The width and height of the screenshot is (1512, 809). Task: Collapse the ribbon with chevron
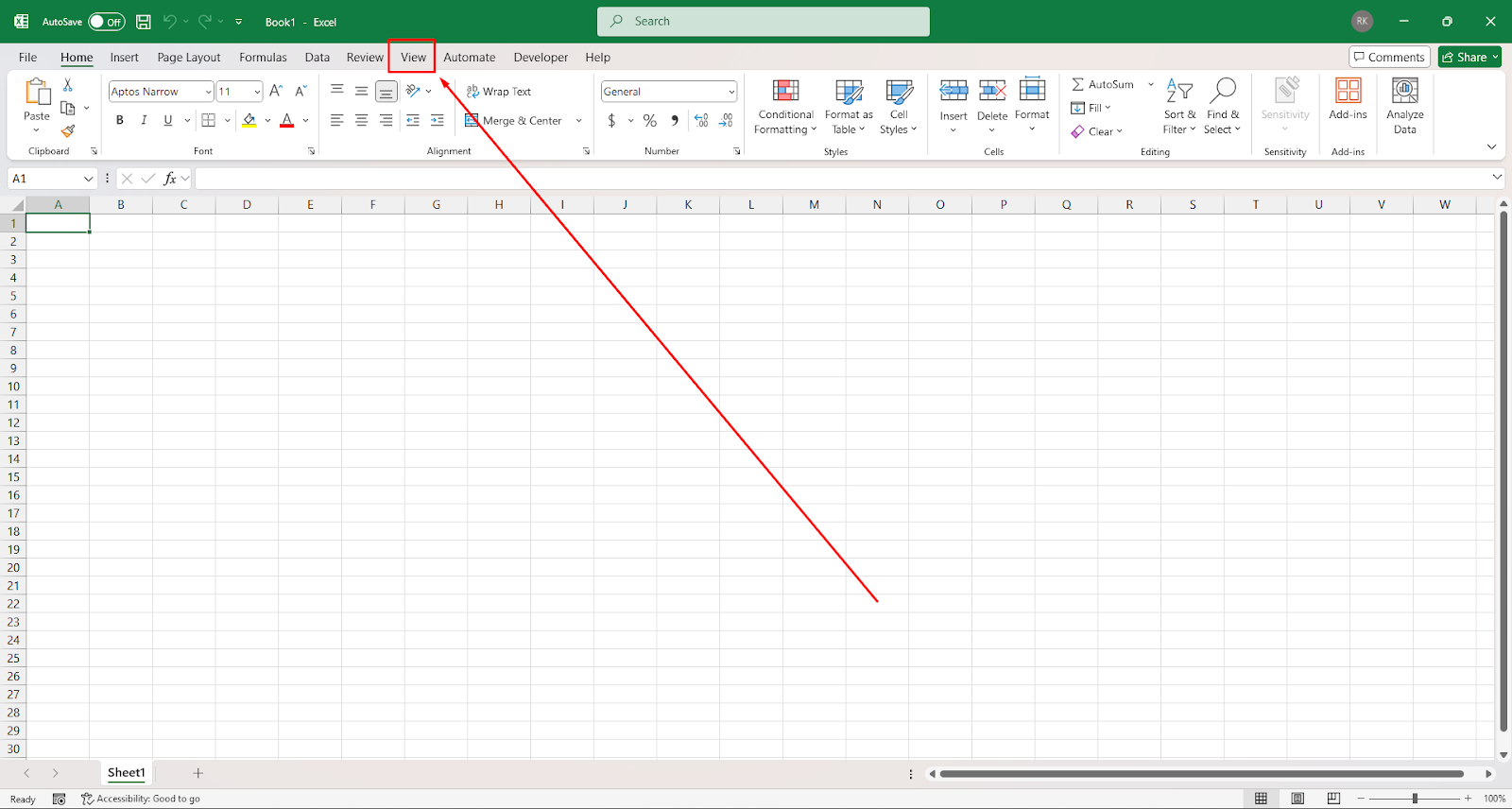point(1491,146)
